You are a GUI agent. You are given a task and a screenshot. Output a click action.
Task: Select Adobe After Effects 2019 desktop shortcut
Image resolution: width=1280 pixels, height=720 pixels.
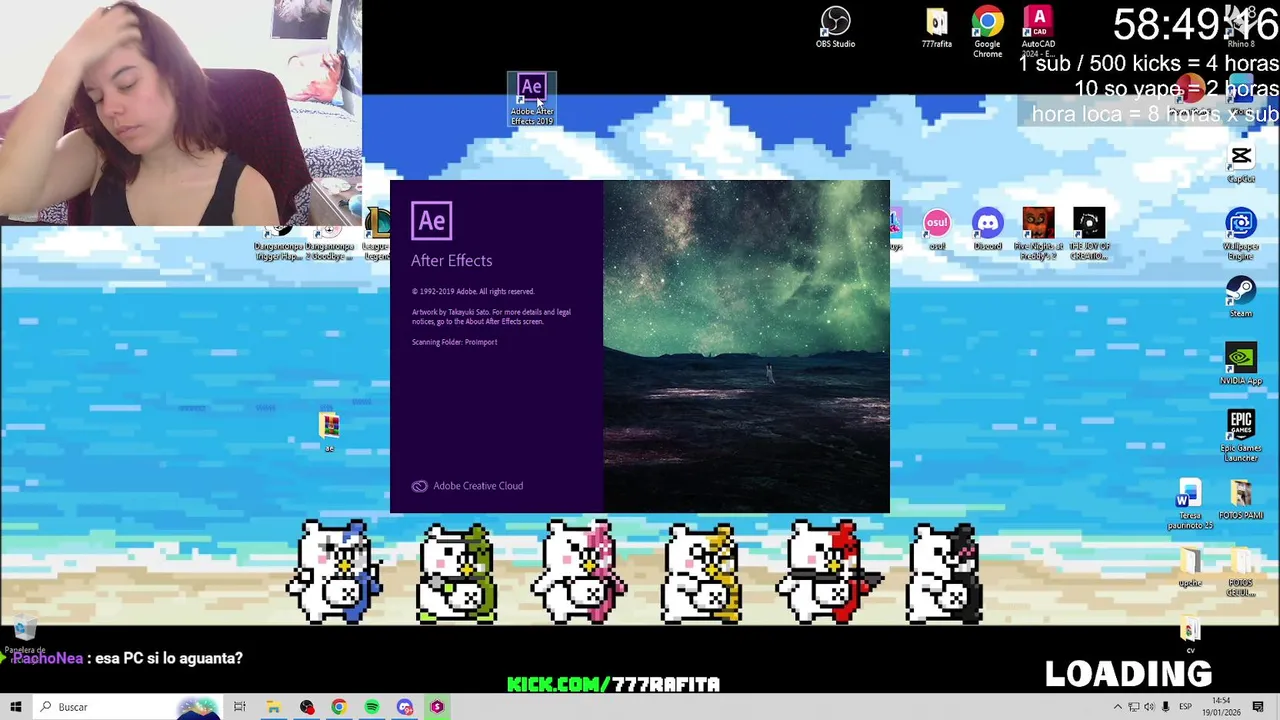coord(531,99)
